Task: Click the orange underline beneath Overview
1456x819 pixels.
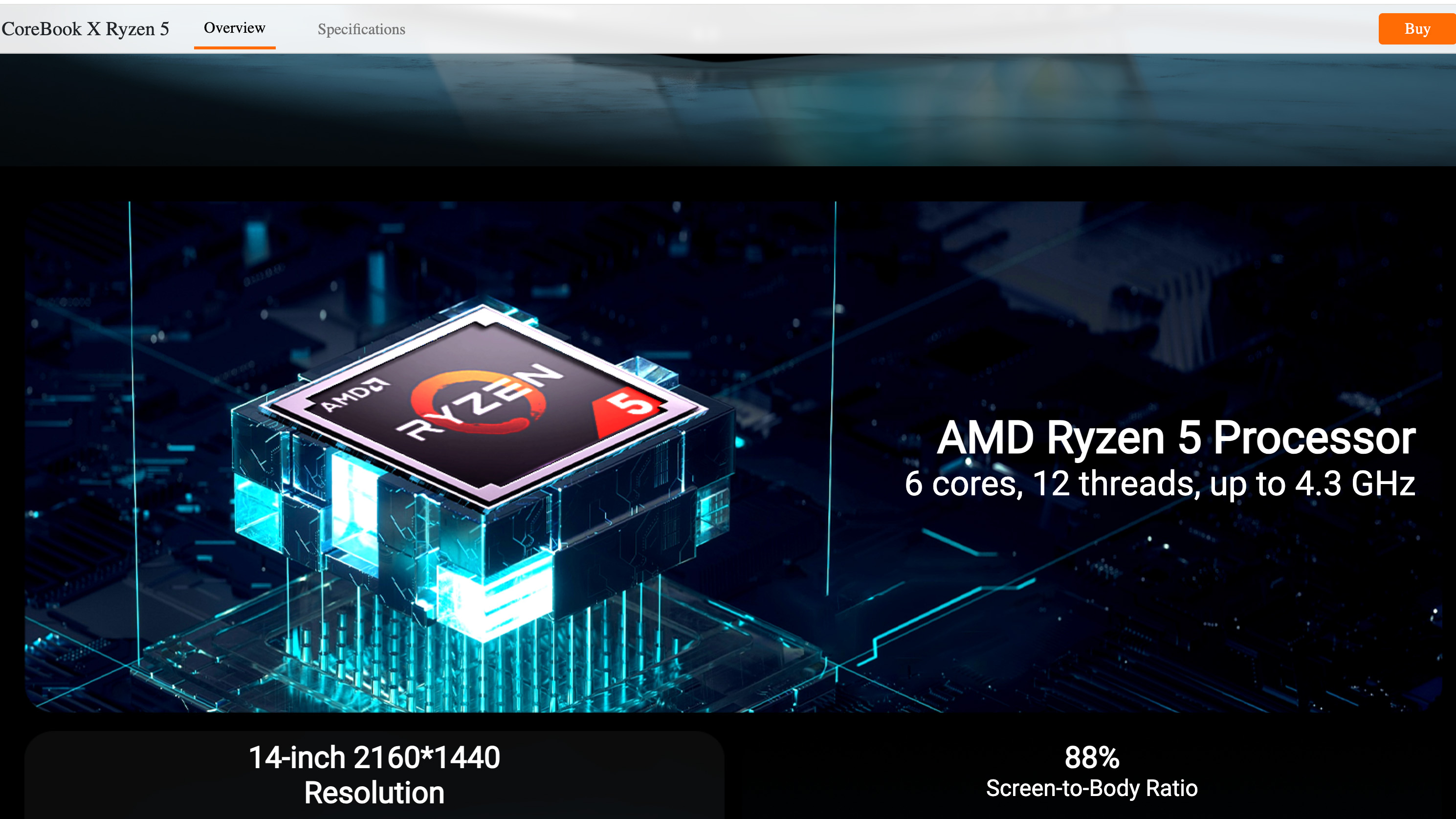Action: pyautogui.click(x=235, y=47)
